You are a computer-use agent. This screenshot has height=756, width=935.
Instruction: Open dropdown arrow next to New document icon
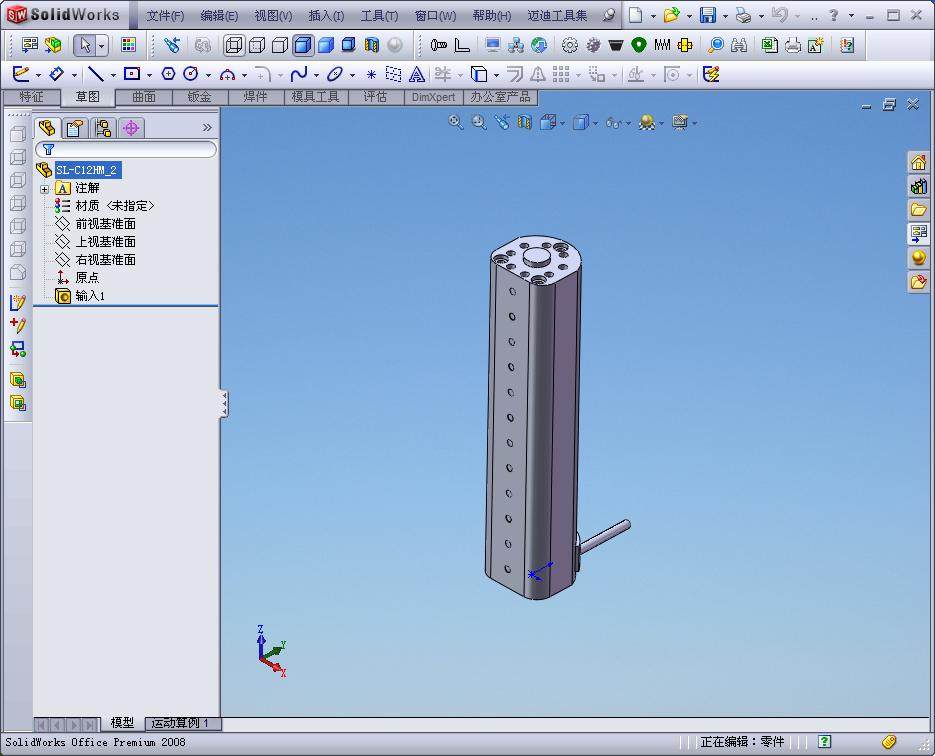[x=653, y=16]
